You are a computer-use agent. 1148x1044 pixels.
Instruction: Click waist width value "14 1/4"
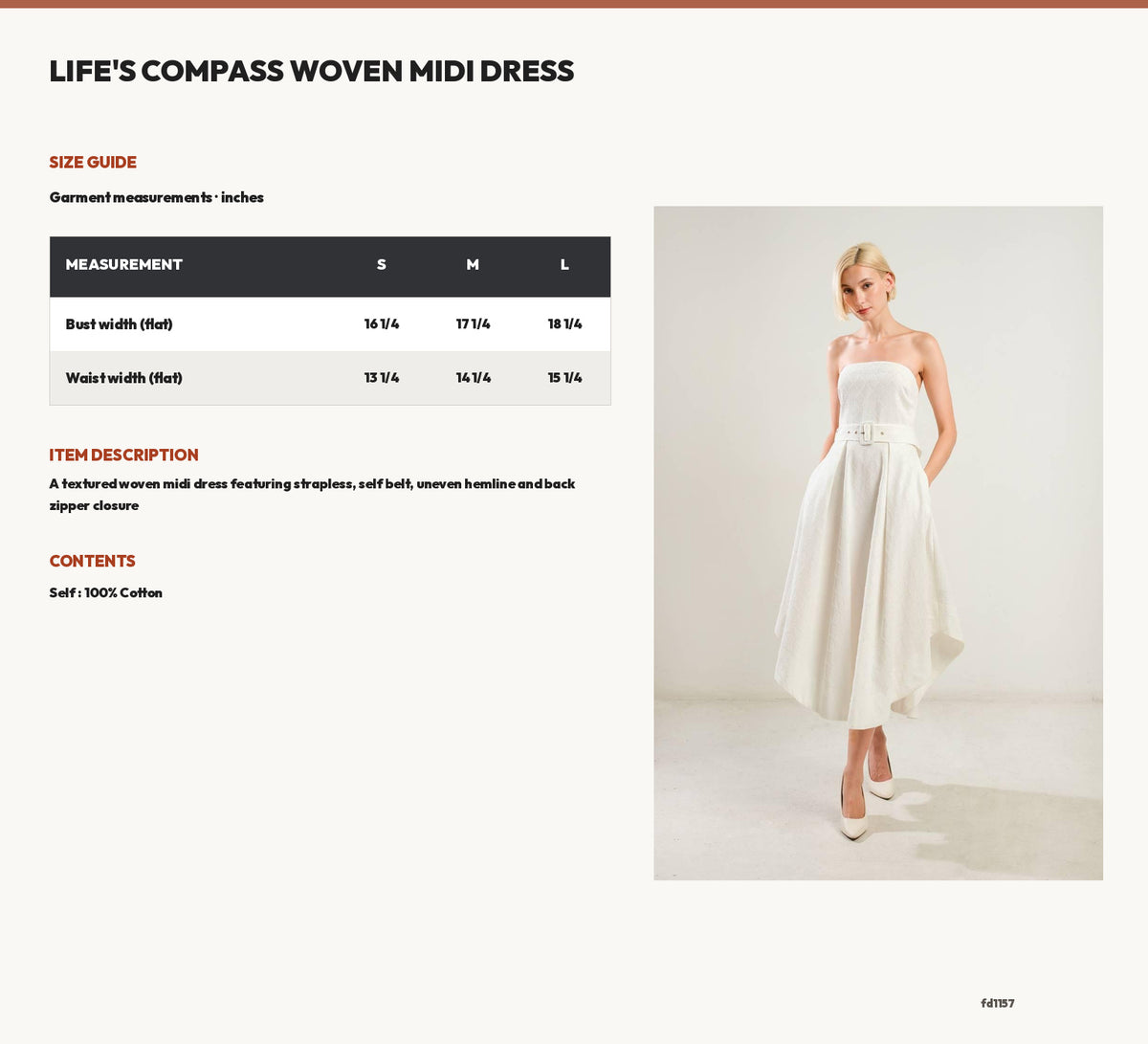click(x=473, y=378)
